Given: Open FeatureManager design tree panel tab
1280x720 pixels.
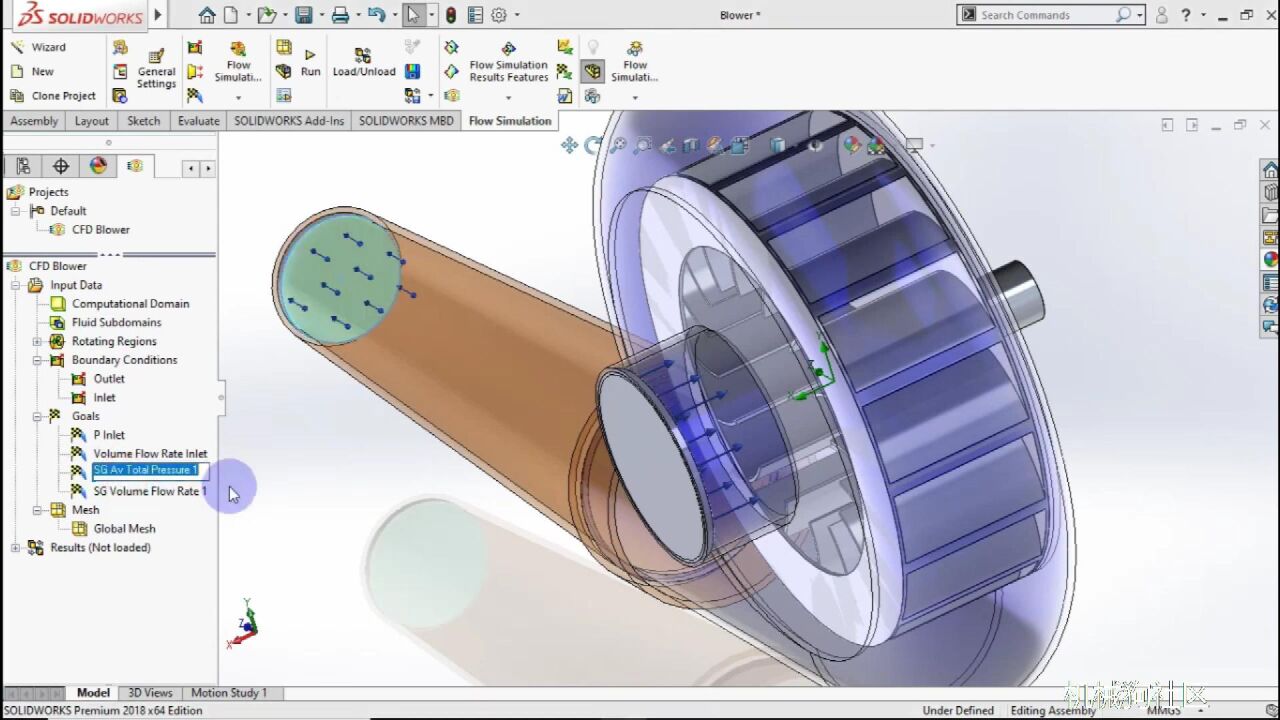Looking at the screenshot, I should point(23,166).
